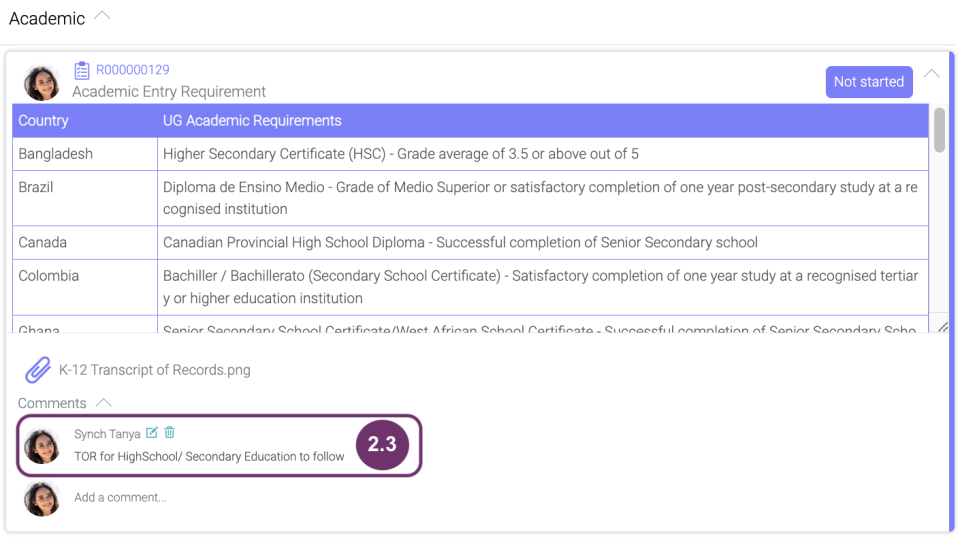Viewport: 960px width, 541px height.
Task: Open requirement link R000000129
Action: tap(133, 70)
